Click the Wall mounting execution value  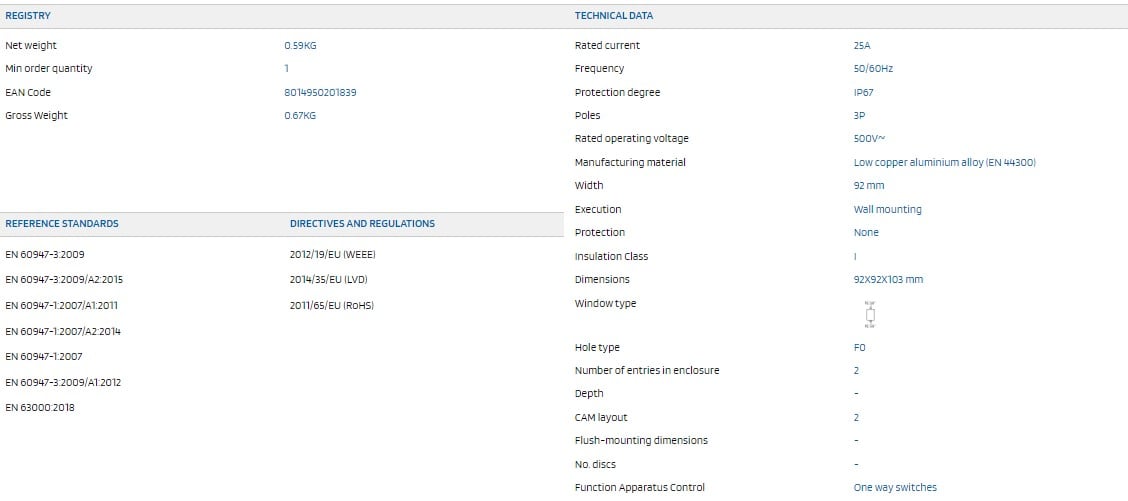887,209
